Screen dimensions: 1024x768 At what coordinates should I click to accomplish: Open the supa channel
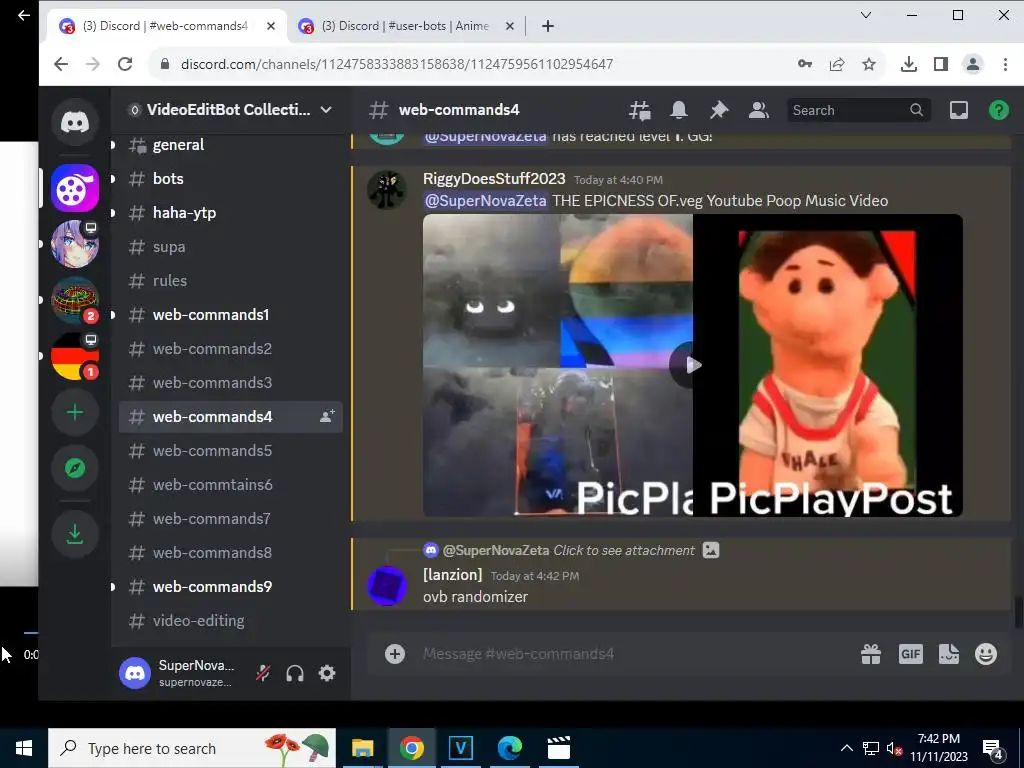click(231, 246)
